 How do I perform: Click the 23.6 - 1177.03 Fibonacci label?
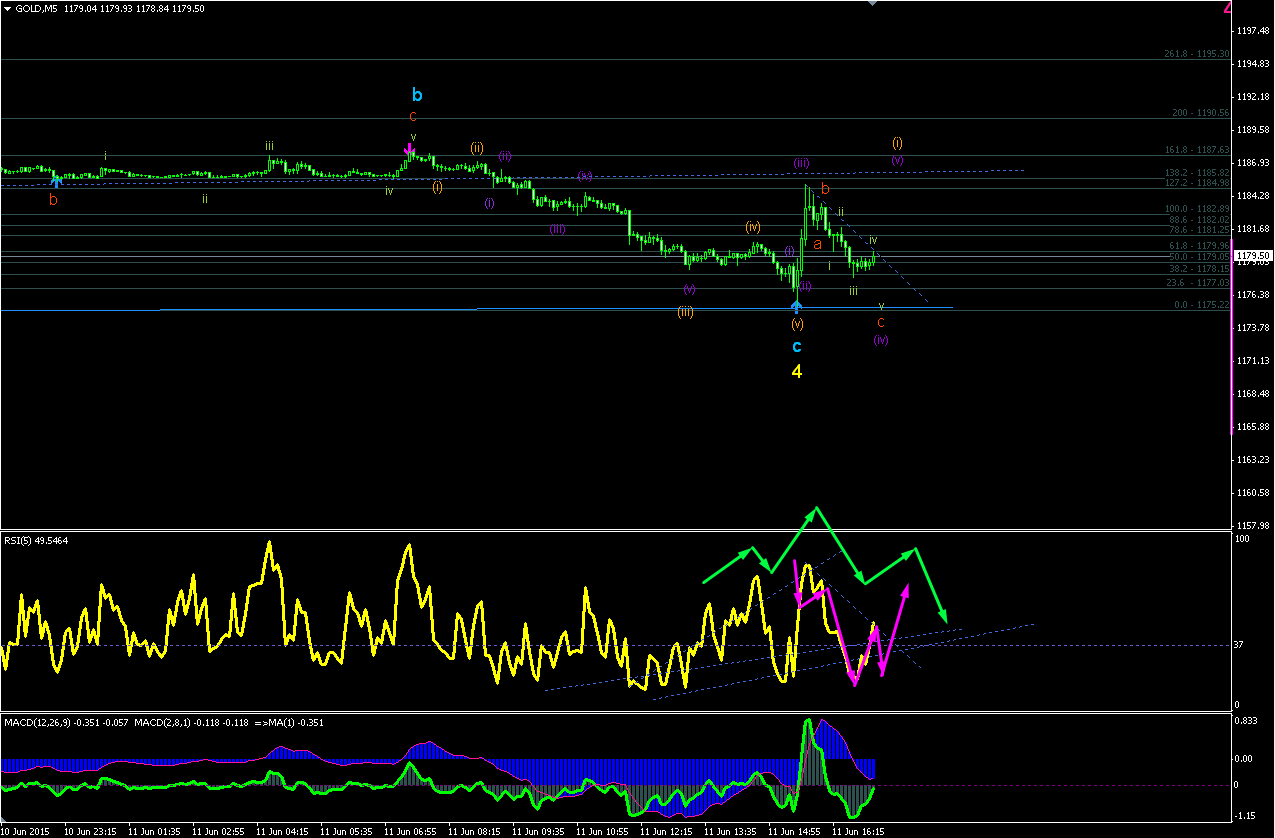[x=1199, y=283]
